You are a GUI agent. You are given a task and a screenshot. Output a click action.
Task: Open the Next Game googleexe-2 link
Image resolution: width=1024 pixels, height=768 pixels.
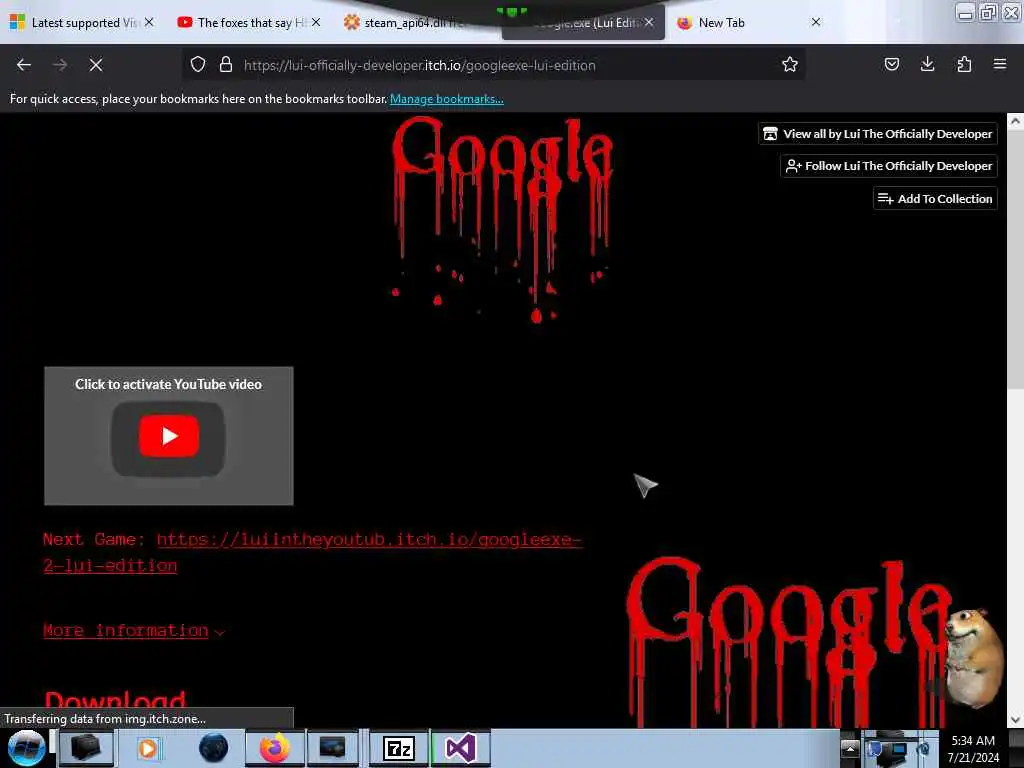(312, 552)
